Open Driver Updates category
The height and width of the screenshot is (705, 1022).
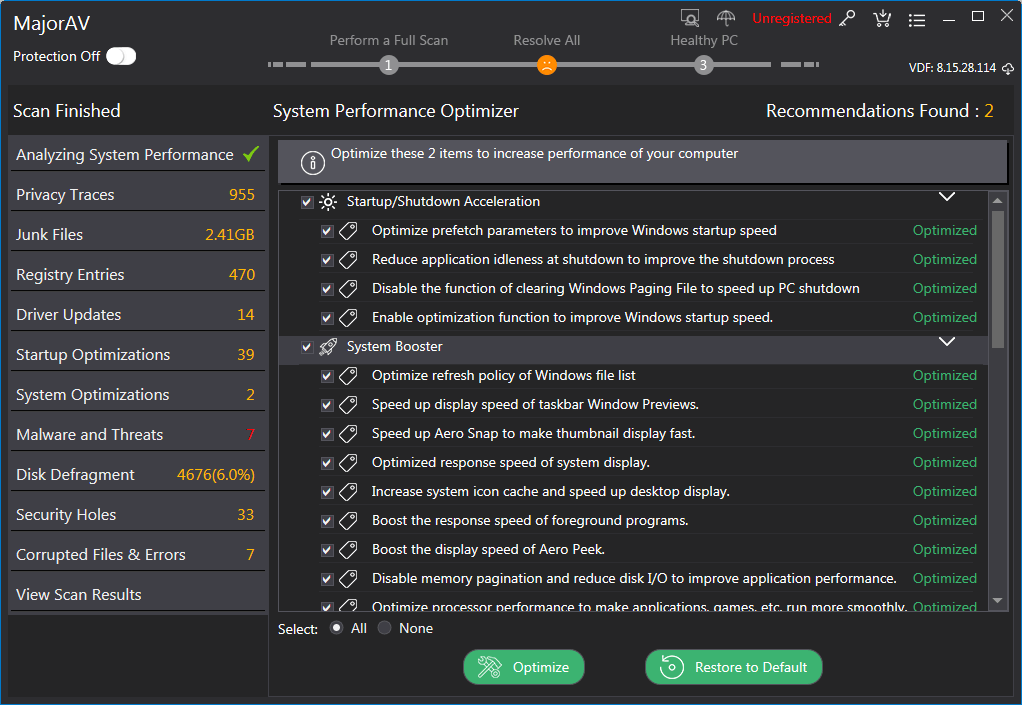(x=136, y=315)
